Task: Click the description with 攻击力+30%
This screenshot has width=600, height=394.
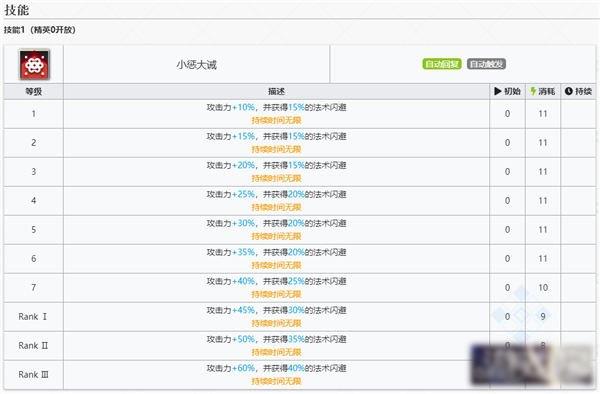Action: point(276,223)
